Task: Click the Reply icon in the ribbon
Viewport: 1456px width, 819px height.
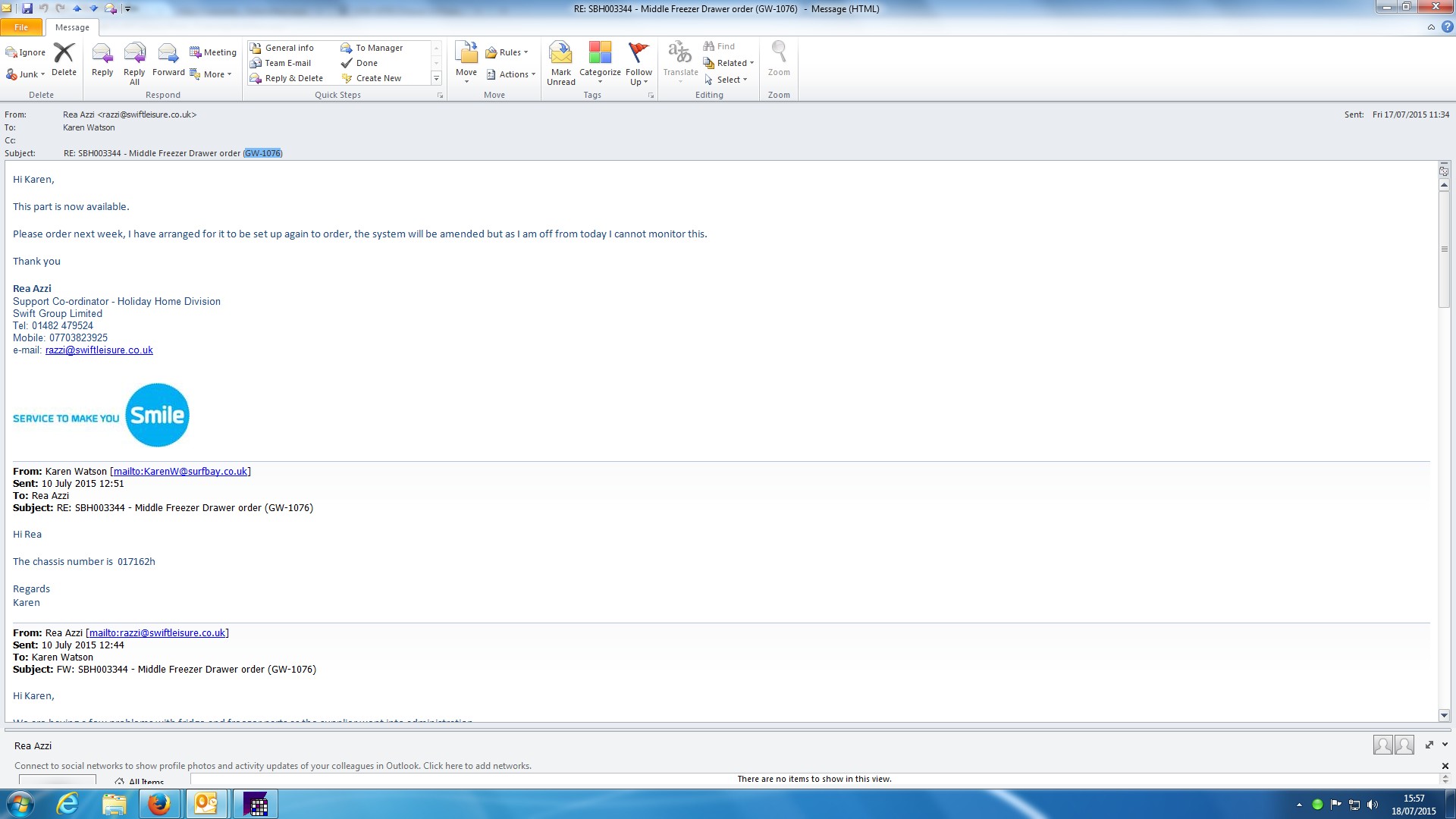Action: 102,54
